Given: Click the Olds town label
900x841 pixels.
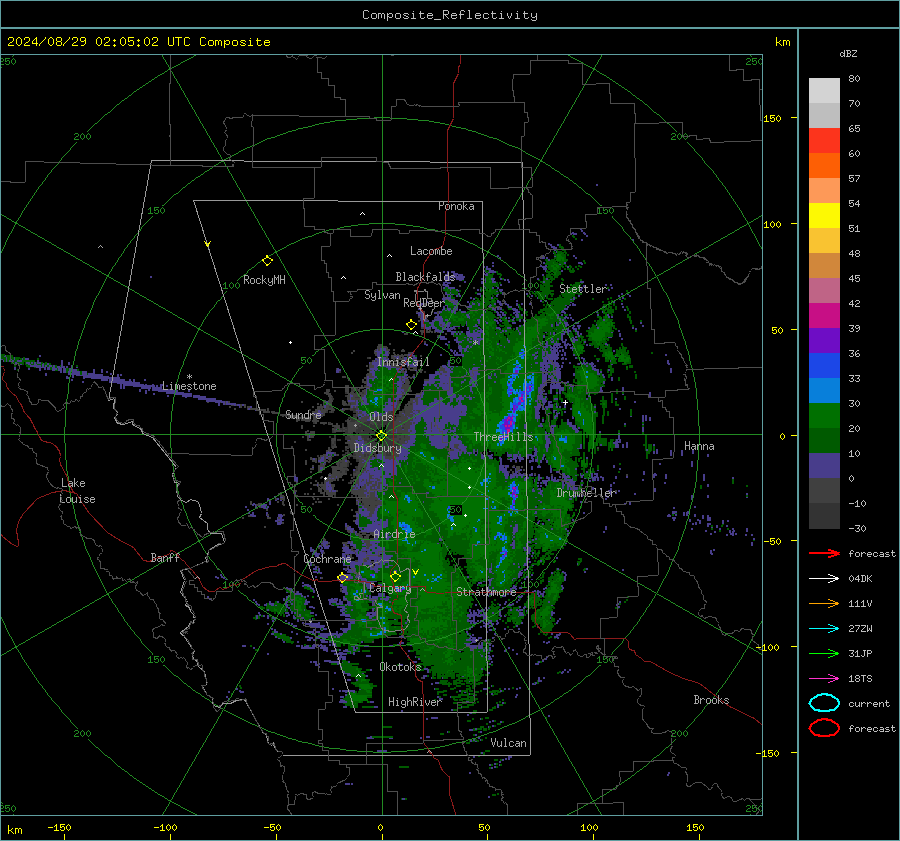Looking at the screenshot, I should pos(381,417).
